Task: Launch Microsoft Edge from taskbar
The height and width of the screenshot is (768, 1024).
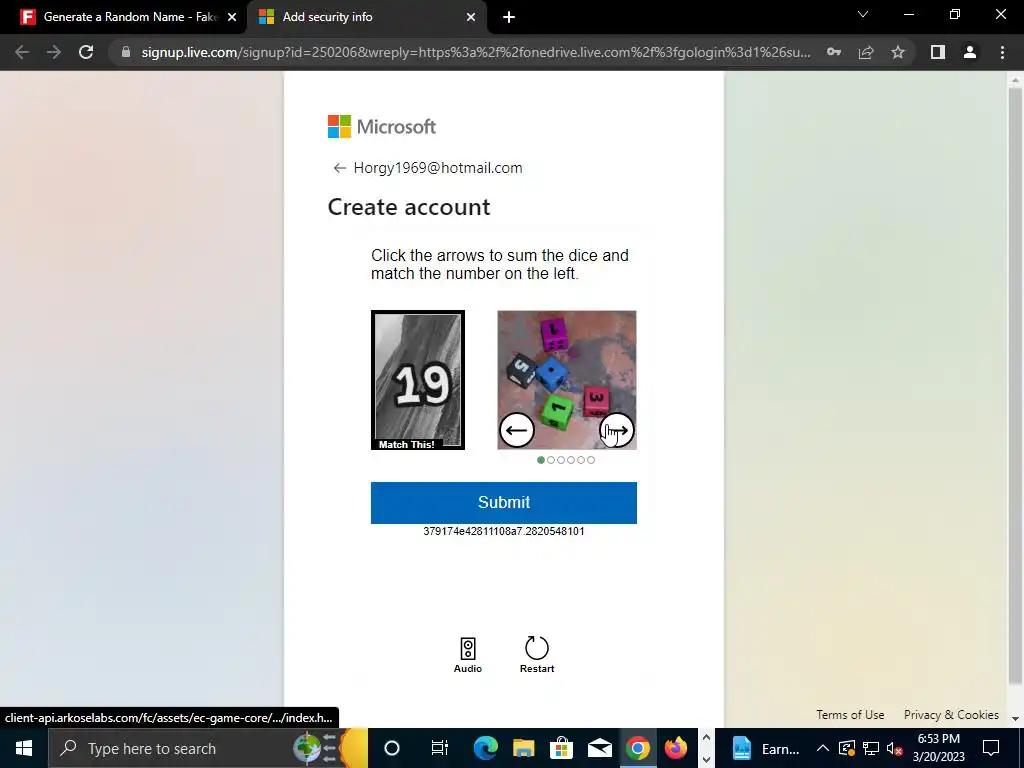Action: [x=485, y=748]
